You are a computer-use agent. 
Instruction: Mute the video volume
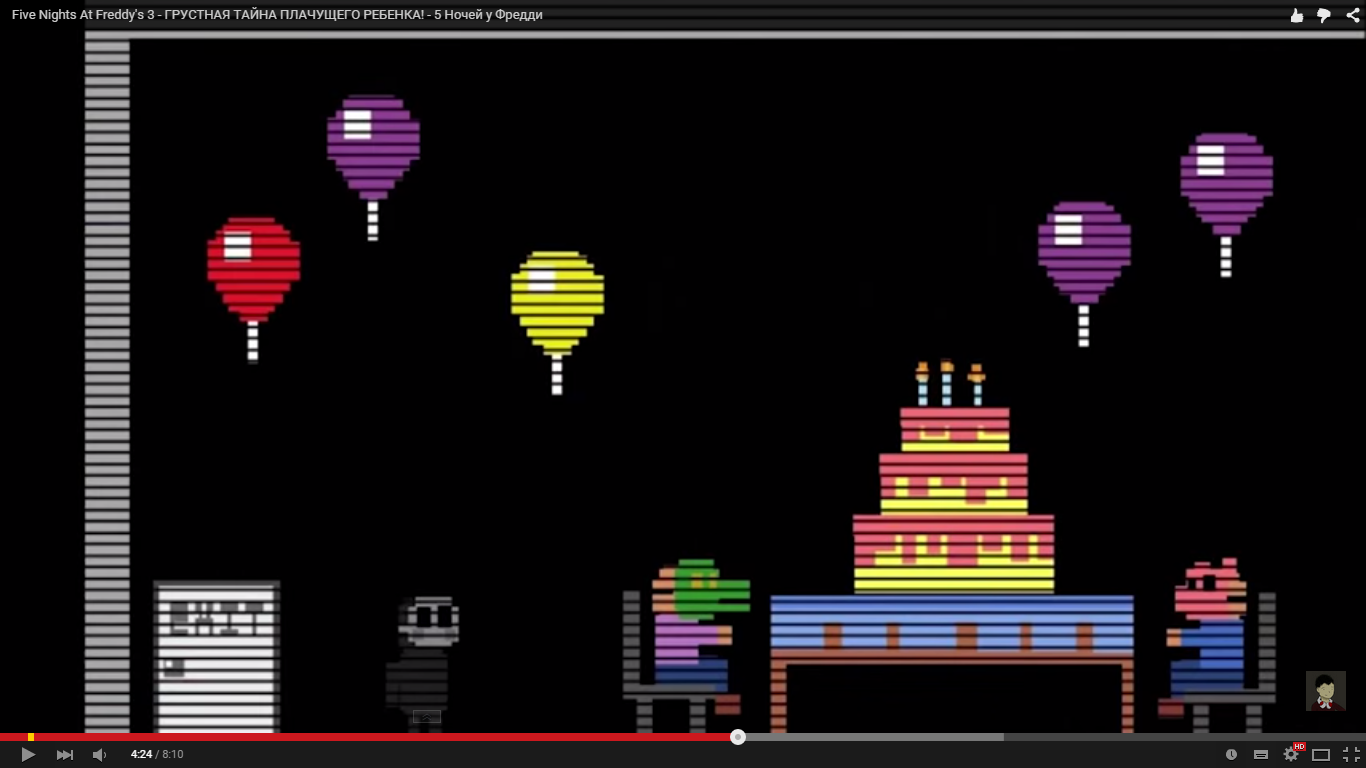pos(99,755)
